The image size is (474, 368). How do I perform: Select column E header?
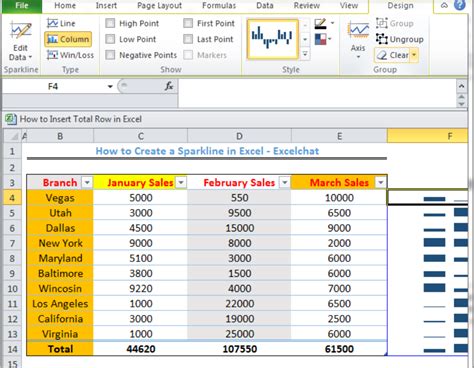pyautogui.click(x=339, y=136)
